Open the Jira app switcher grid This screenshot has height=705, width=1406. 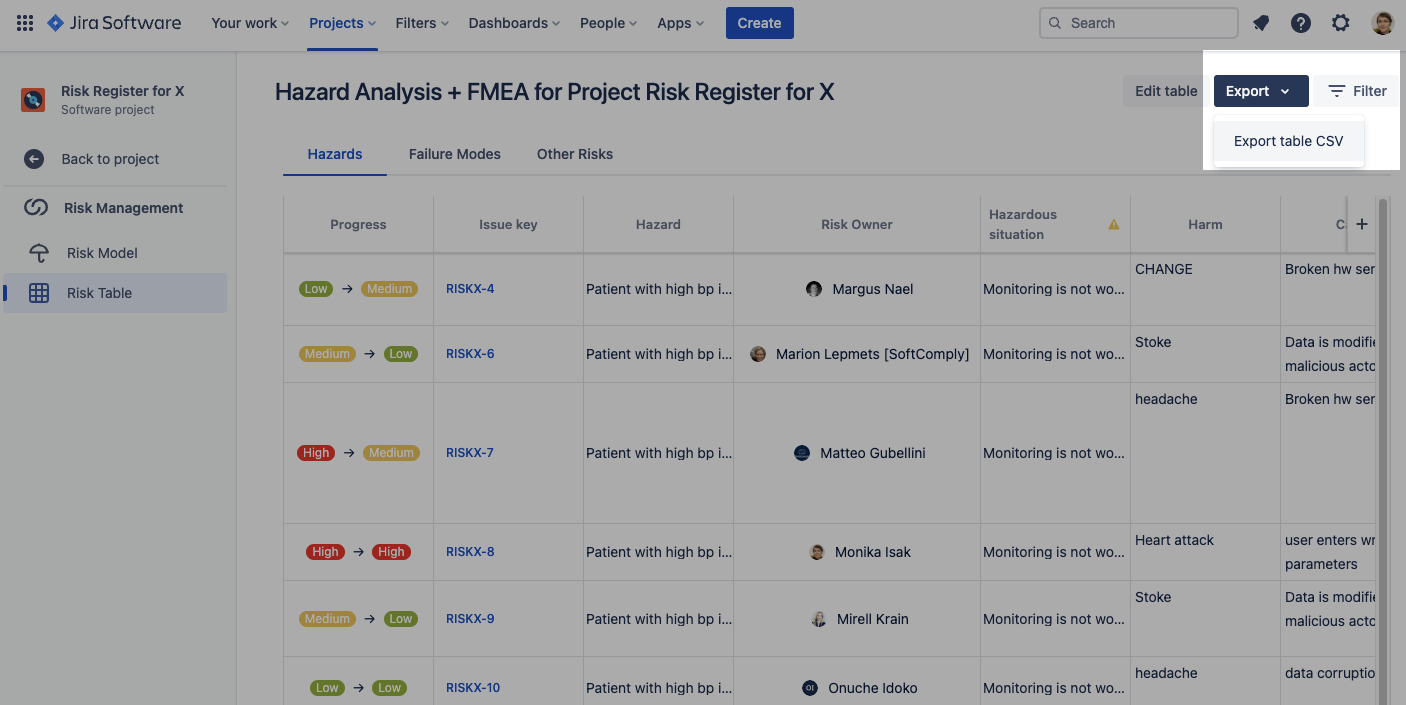tap(24, 22)
